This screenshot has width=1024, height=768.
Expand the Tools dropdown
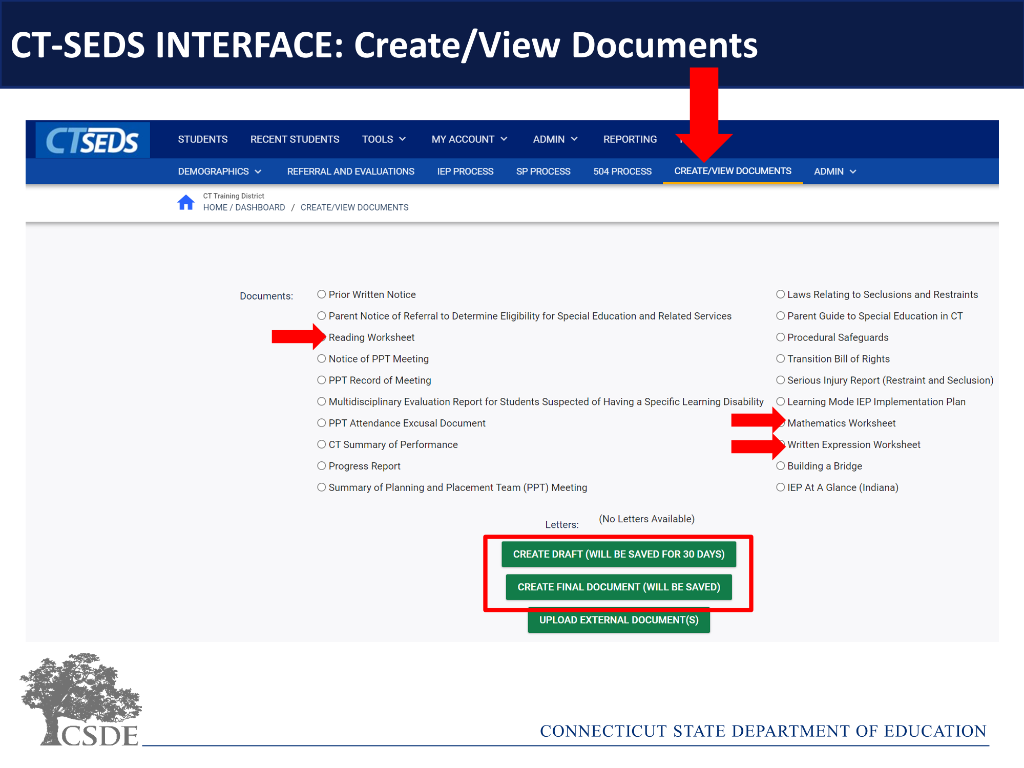[384, 139]
